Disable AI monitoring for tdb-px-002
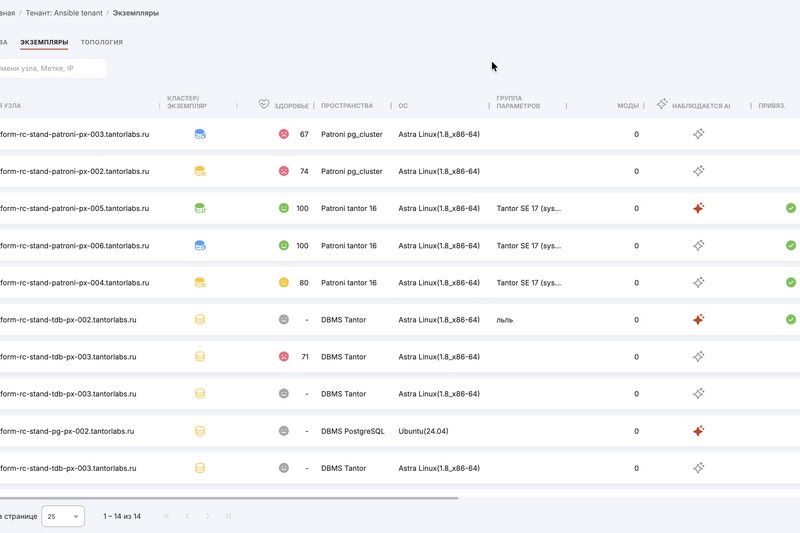 point(698,320)
